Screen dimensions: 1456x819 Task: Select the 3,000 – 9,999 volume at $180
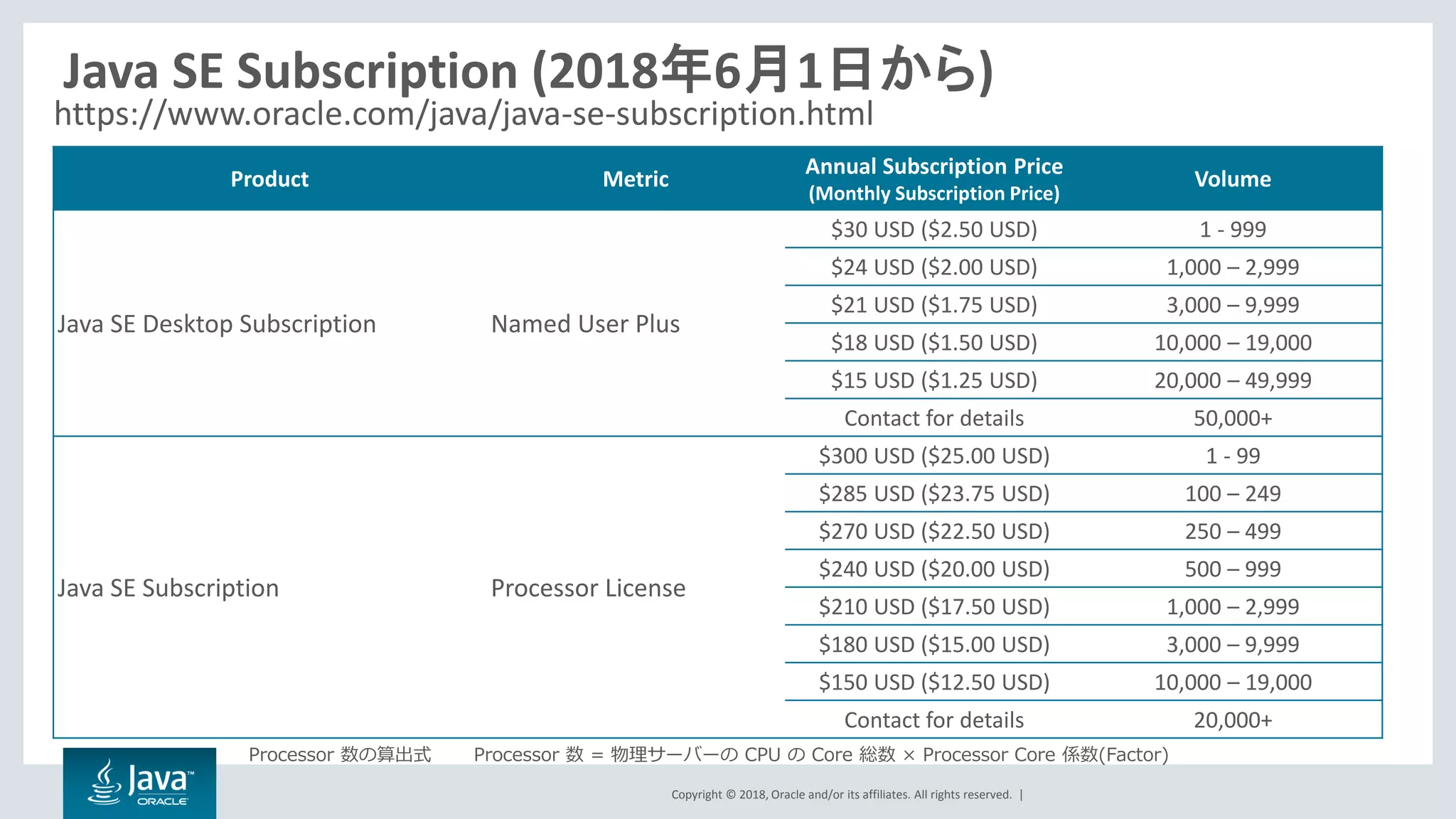[x=1233, y=643]
